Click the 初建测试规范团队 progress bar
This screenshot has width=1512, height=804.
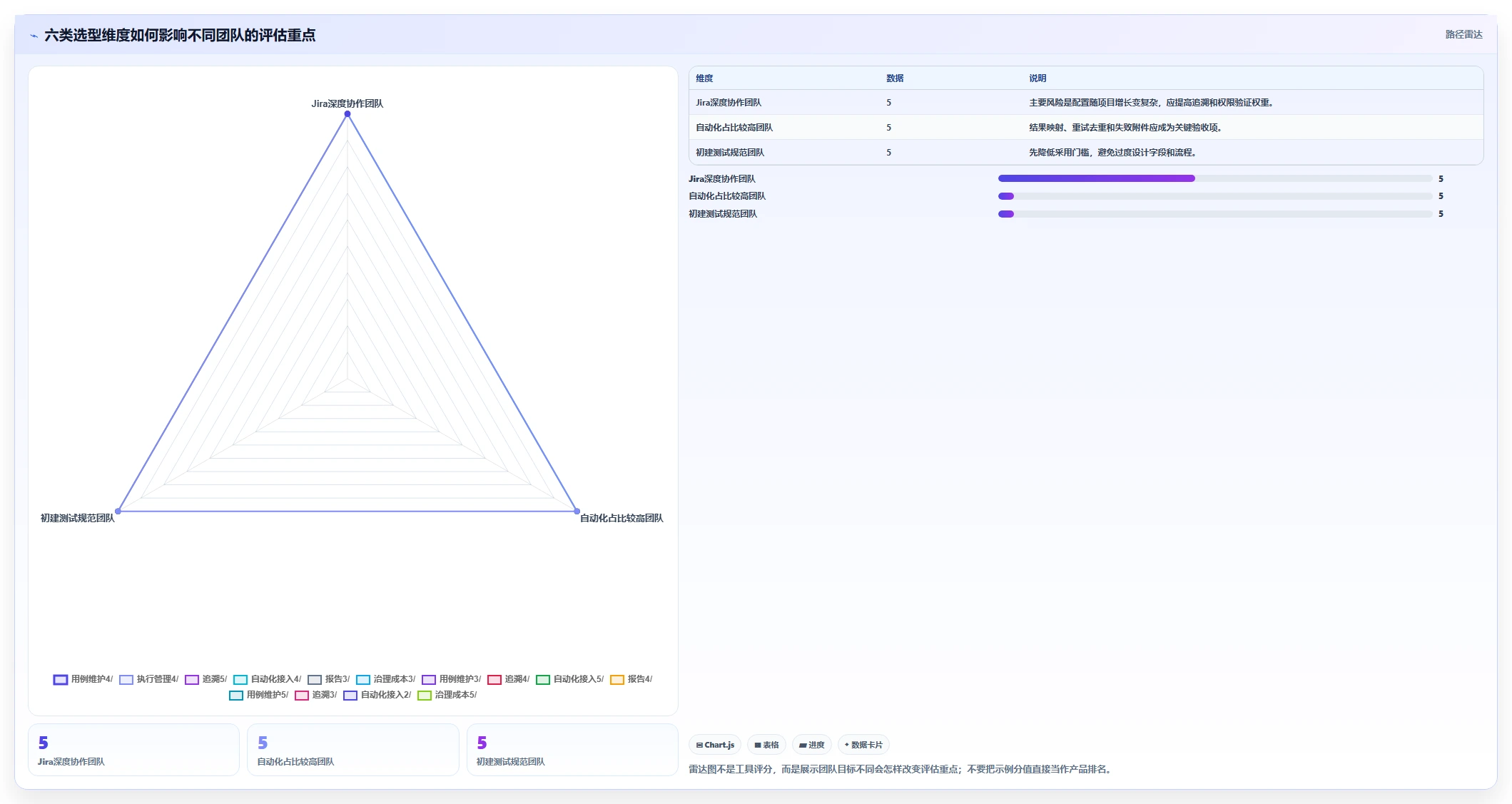pos(1215,214)
